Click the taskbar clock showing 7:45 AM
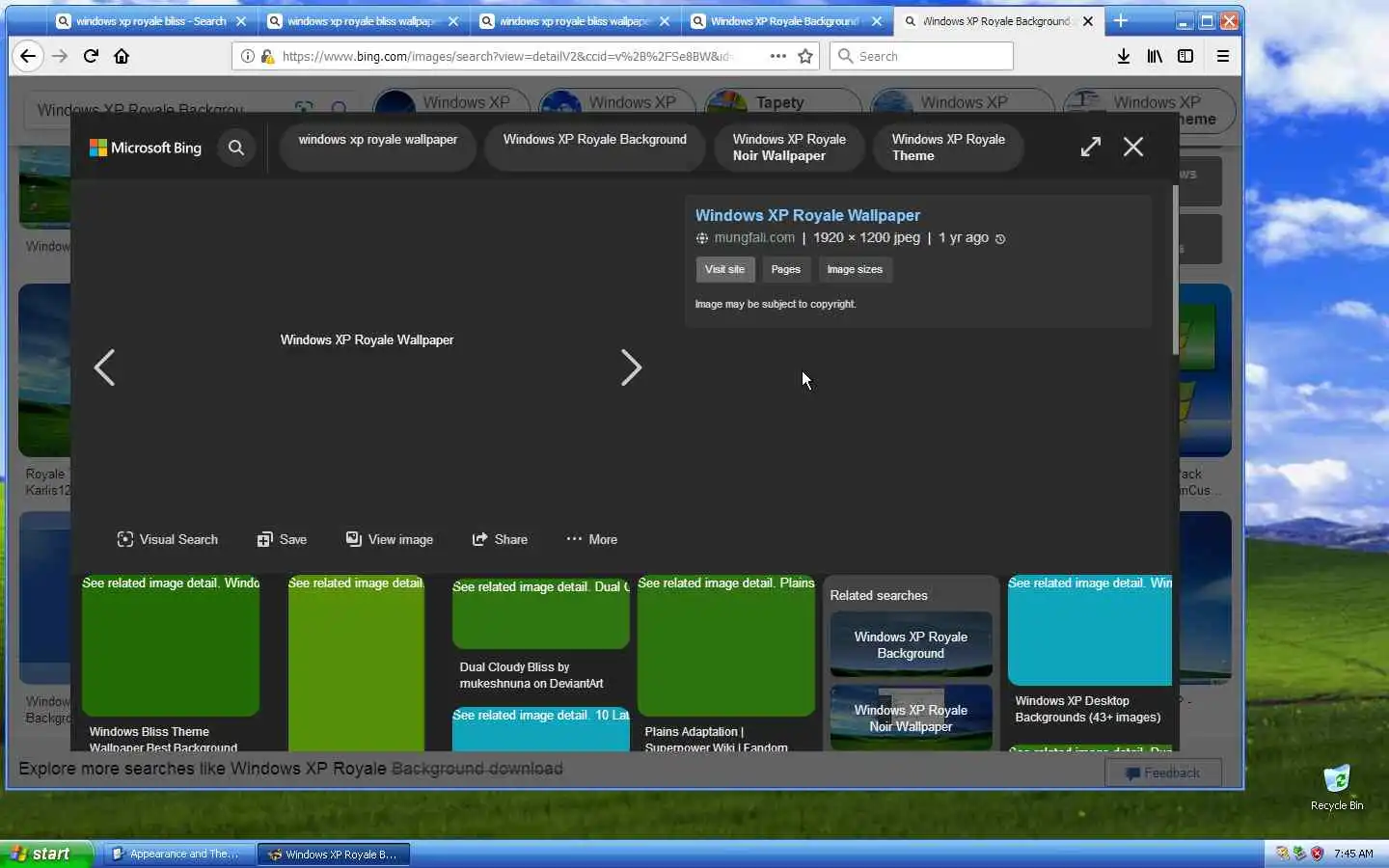 1353,854
